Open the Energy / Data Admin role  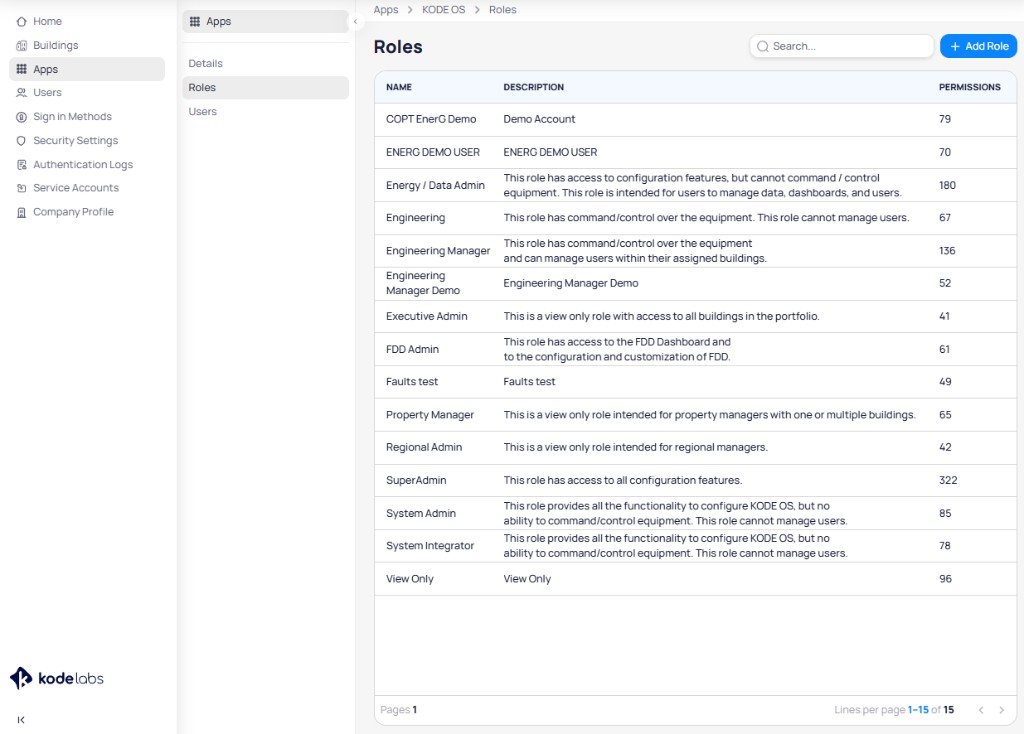(435, 185)
